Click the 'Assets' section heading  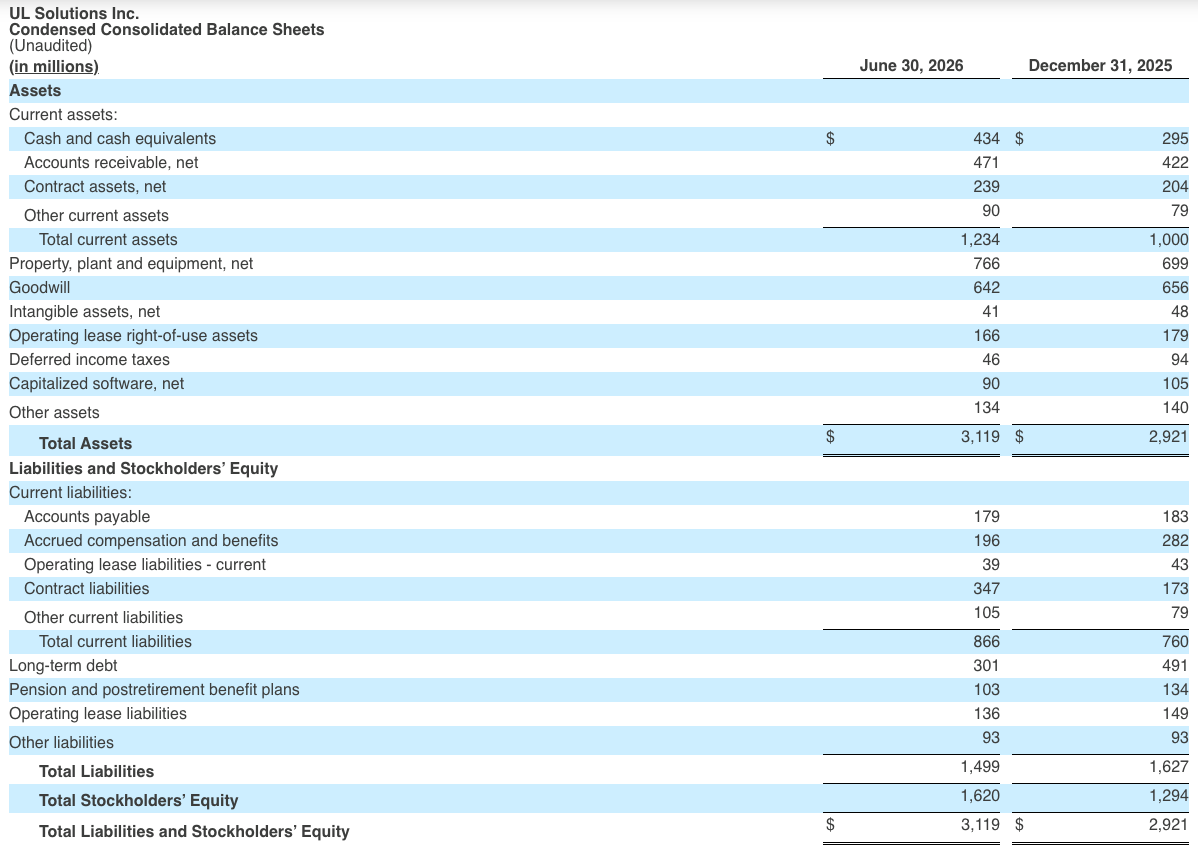point(35,91)
